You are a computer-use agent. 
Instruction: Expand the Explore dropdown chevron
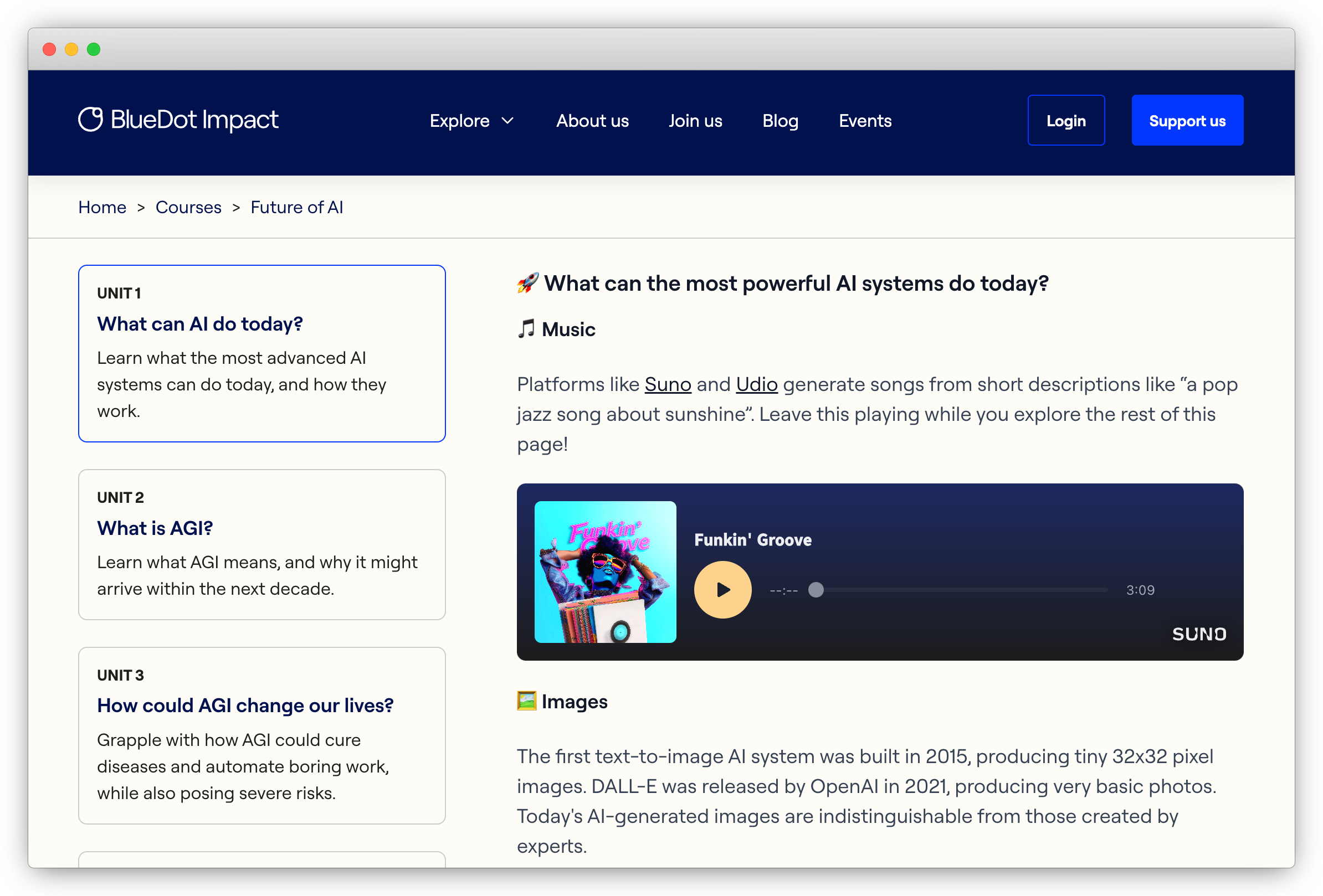point(508,121)
